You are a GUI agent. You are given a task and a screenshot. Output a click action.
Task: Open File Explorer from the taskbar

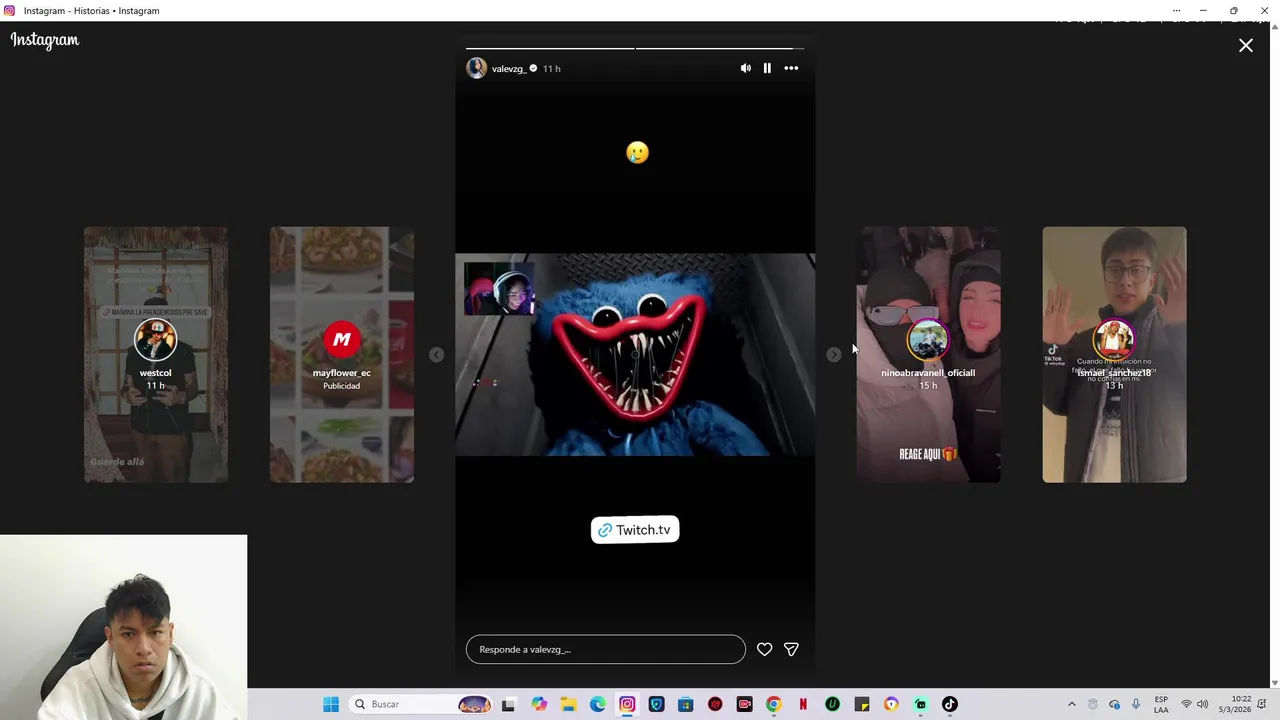[x=568, y=704]
